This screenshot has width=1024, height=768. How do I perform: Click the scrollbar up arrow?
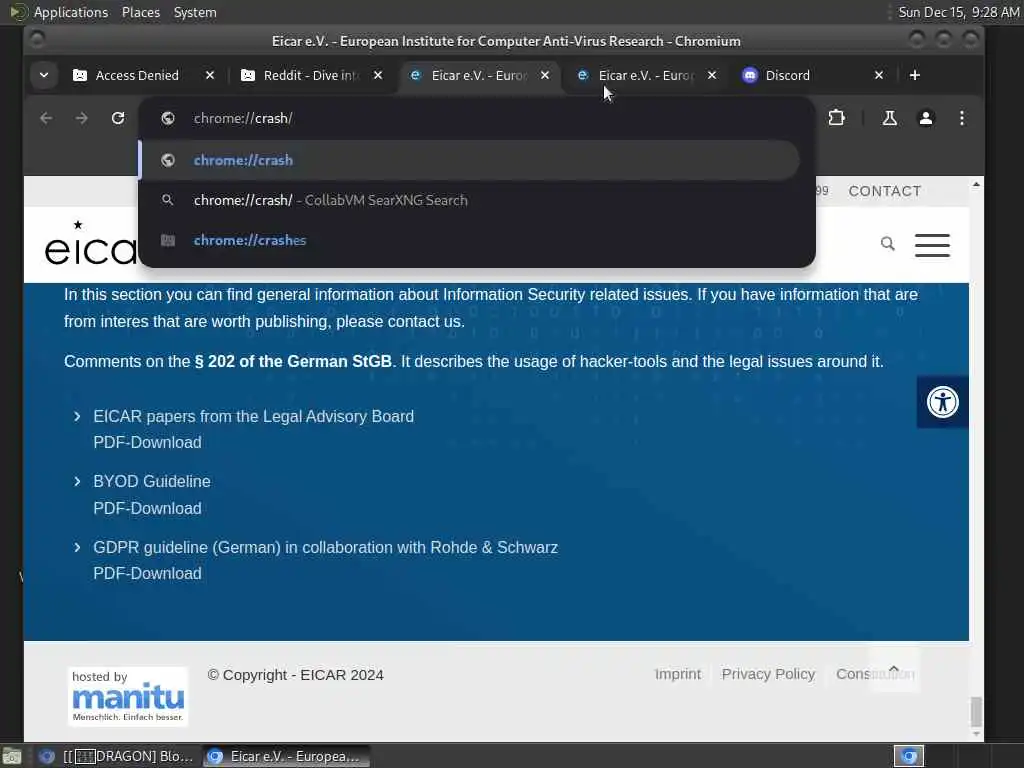(x=976, y=185)
